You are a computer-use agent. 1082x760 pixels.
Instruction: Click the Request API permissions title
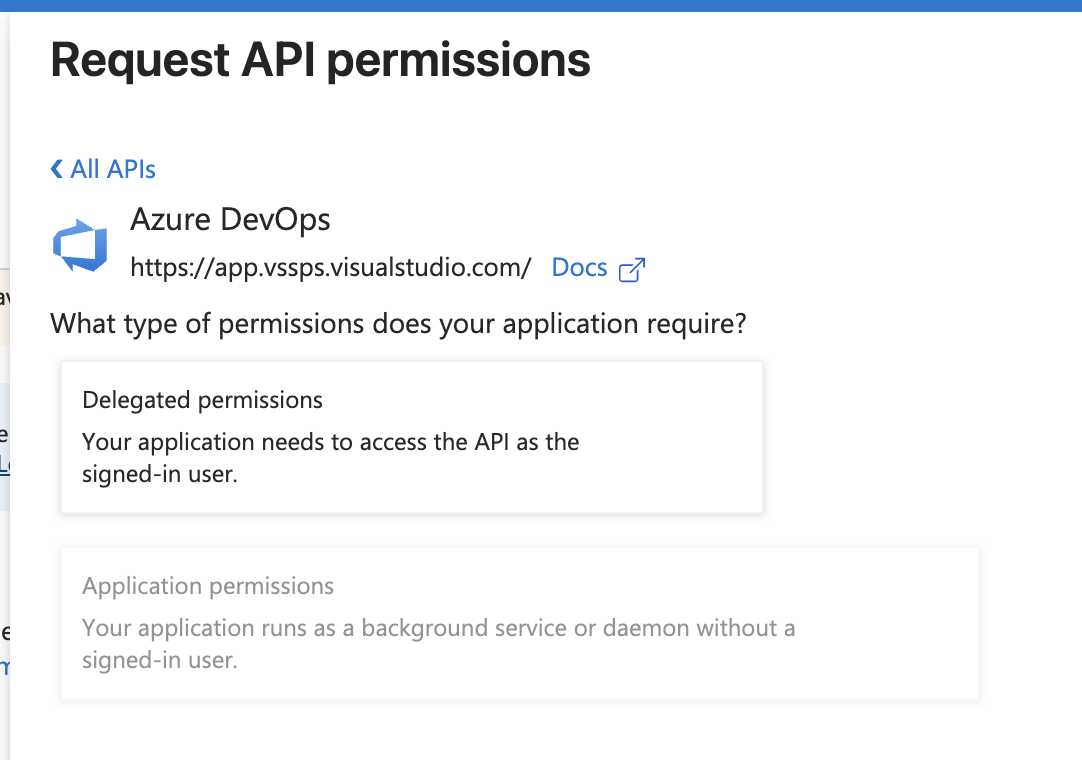pos(320,60)
